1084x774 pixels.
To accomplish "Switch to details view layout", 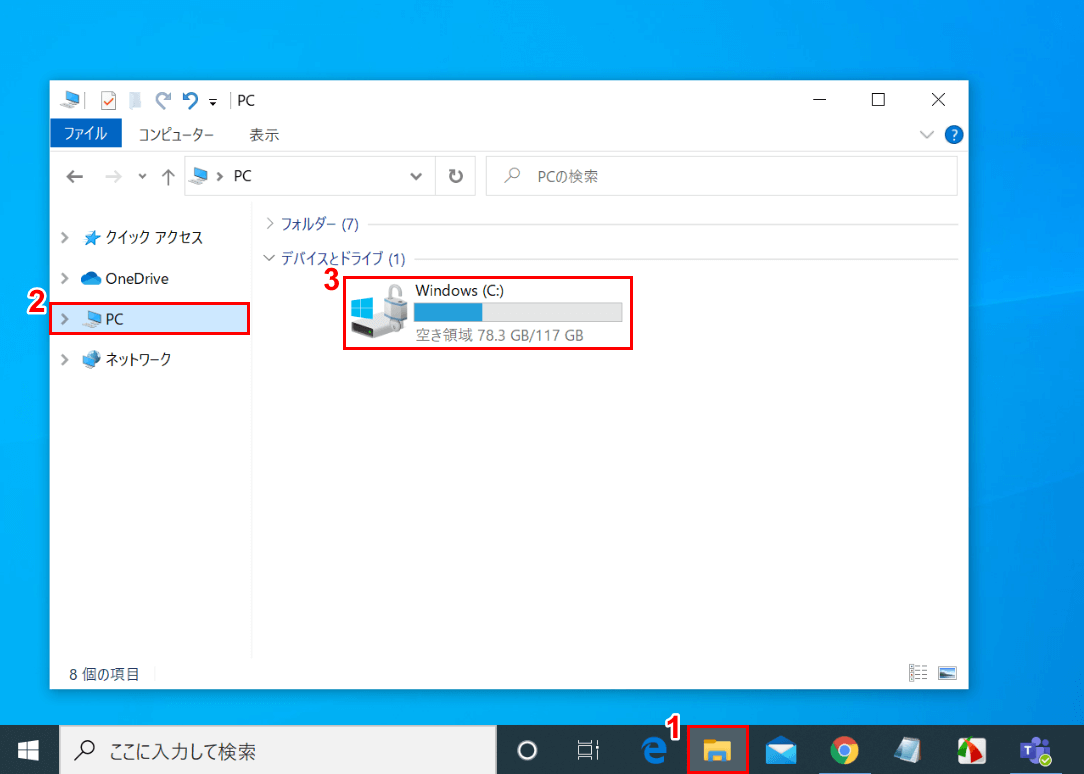I will [918, 673].
